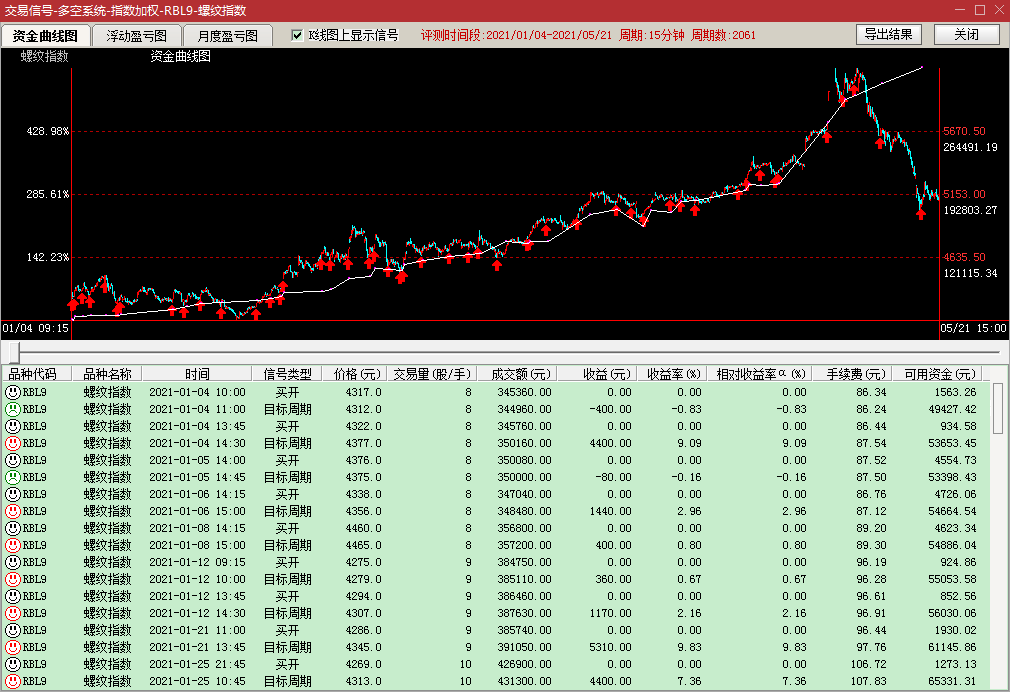The height and width of the screenshot is (692, 1010).
Task: Click the table vertical scrollbar thumb
Action: [998, 408]
